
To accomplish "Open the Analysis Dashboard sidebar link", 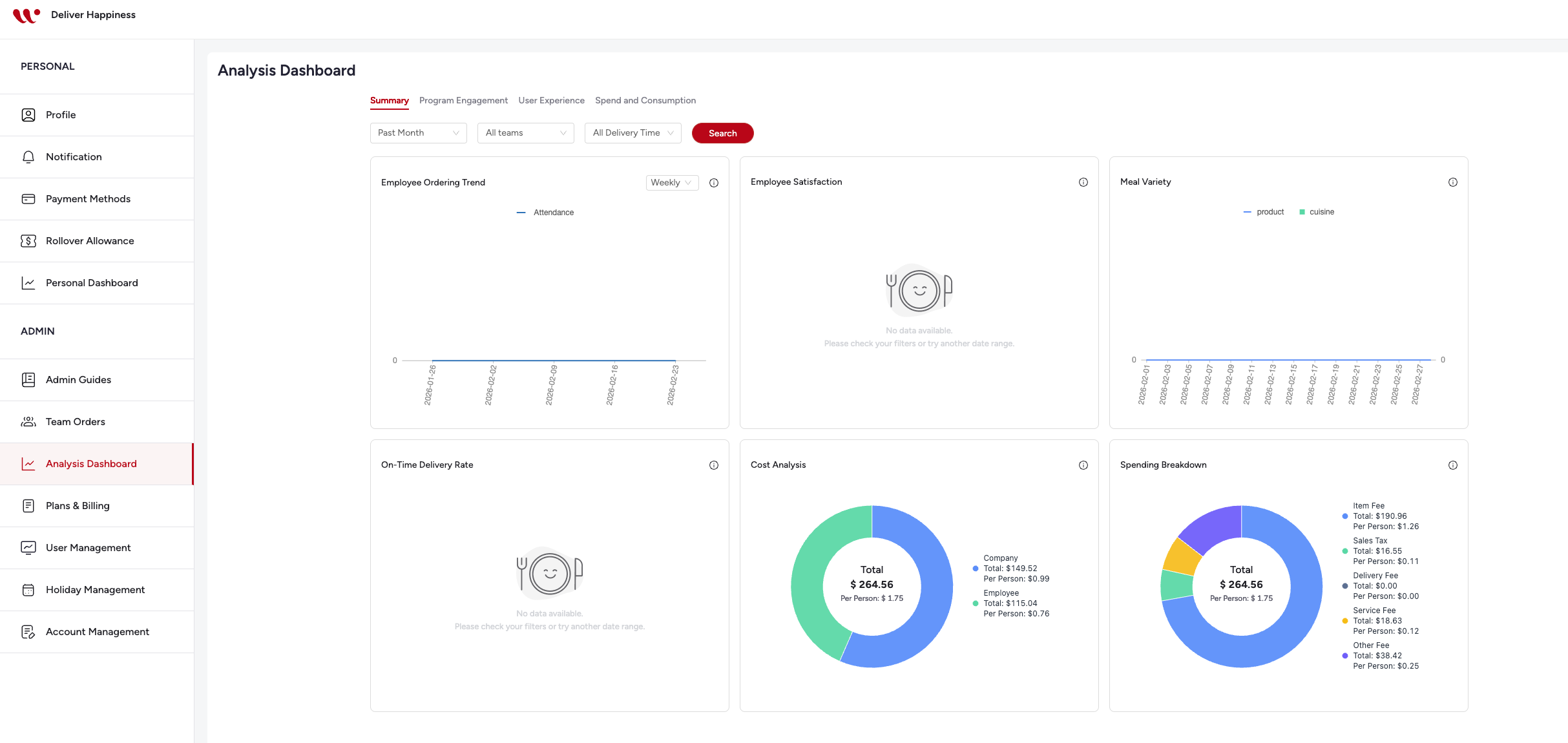I will 97,464.
